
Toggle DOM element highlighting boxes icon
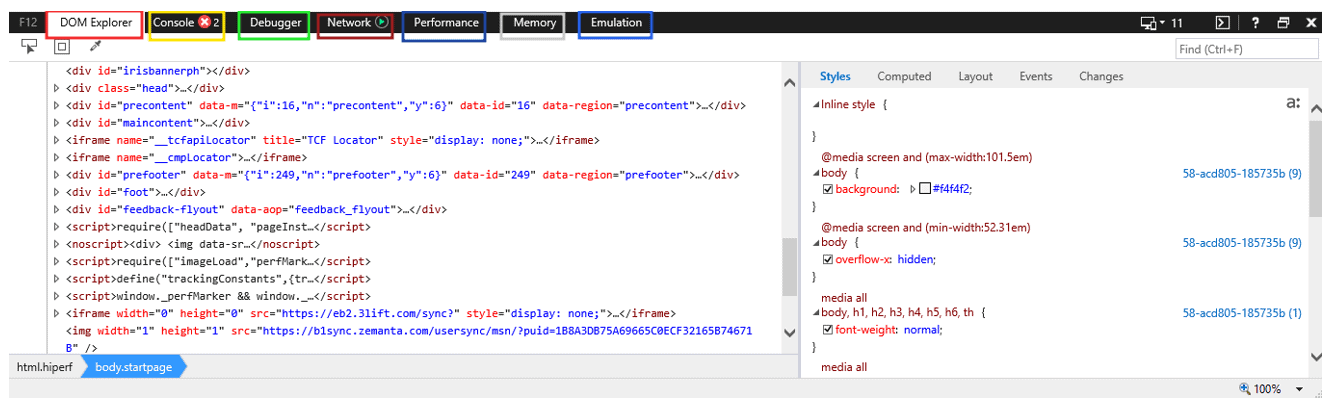(61, 46)
